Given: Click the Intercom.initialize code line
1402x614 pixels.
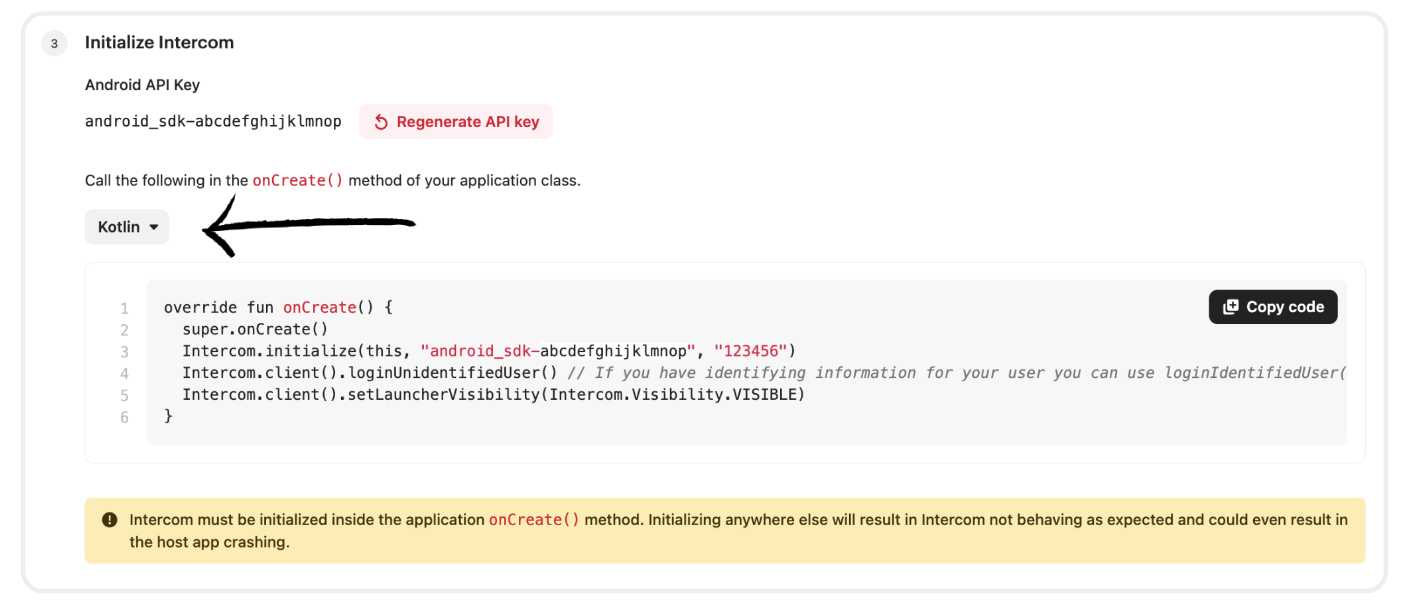Looking at the screenshot, I should 488,351.
